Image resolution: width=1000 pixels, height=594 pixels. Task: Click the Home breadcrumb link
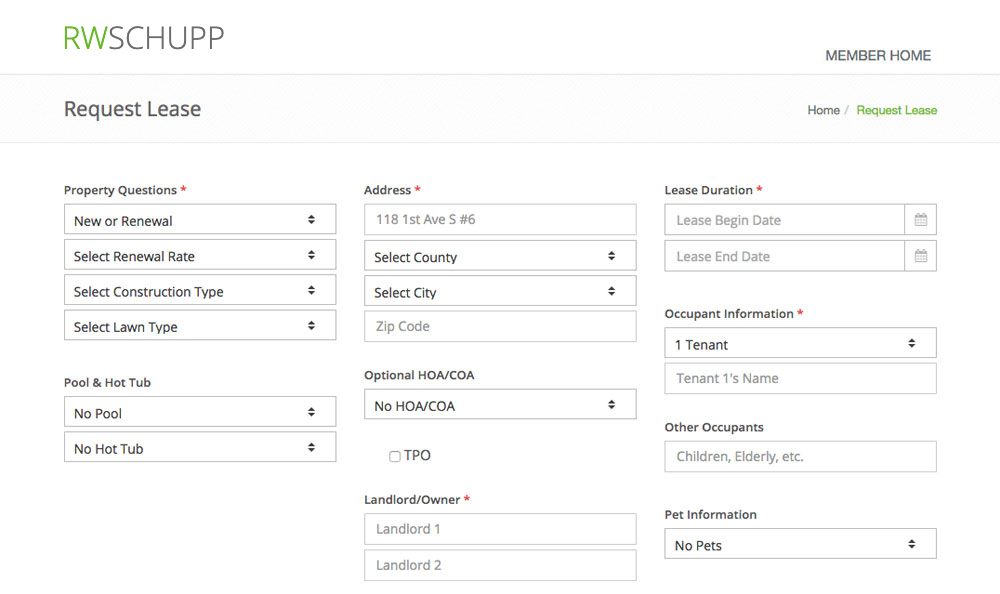(823, 110)
